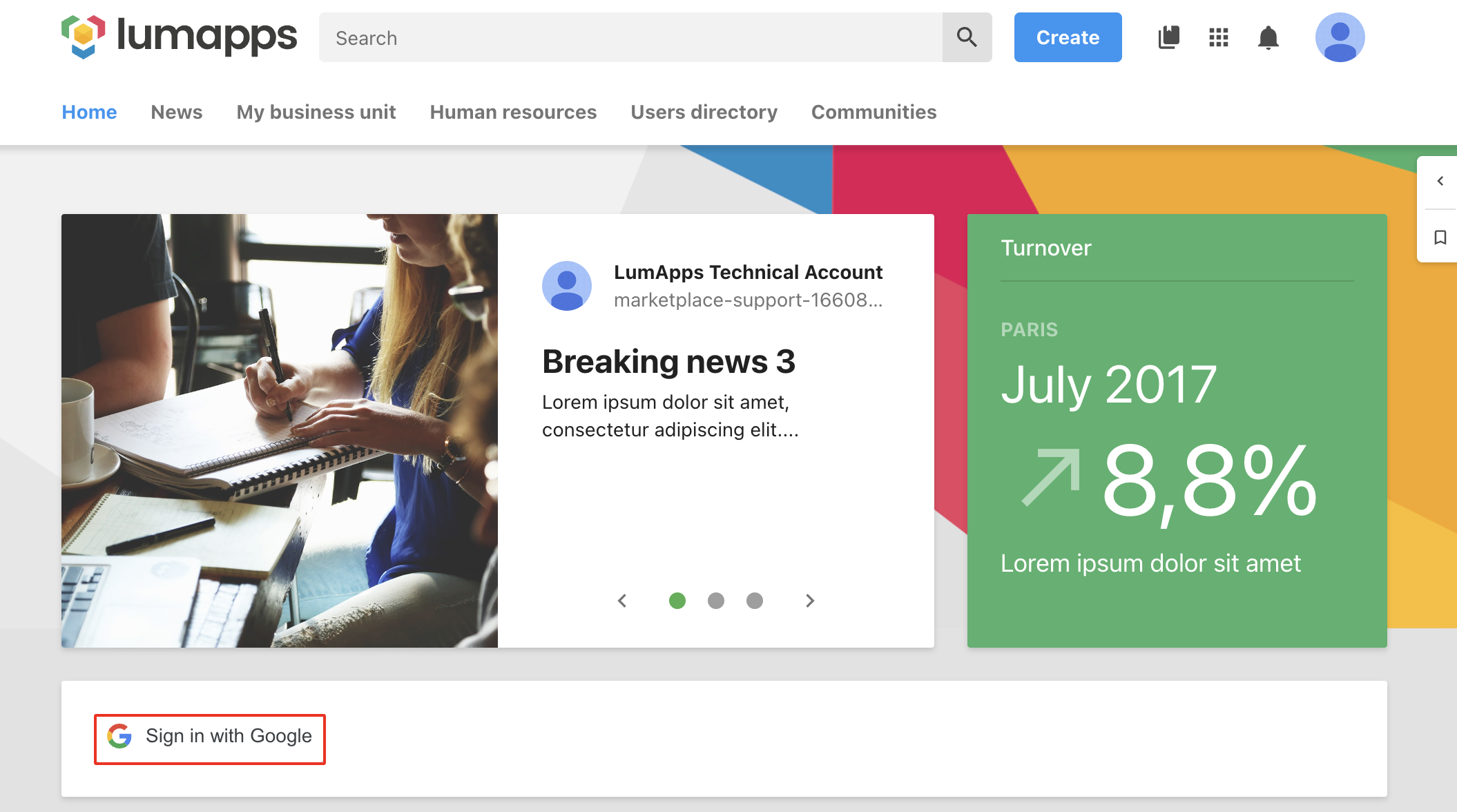Click the green Turnover card
This screenshot has height=812, width=1457.
click(x=1177, y=431)
